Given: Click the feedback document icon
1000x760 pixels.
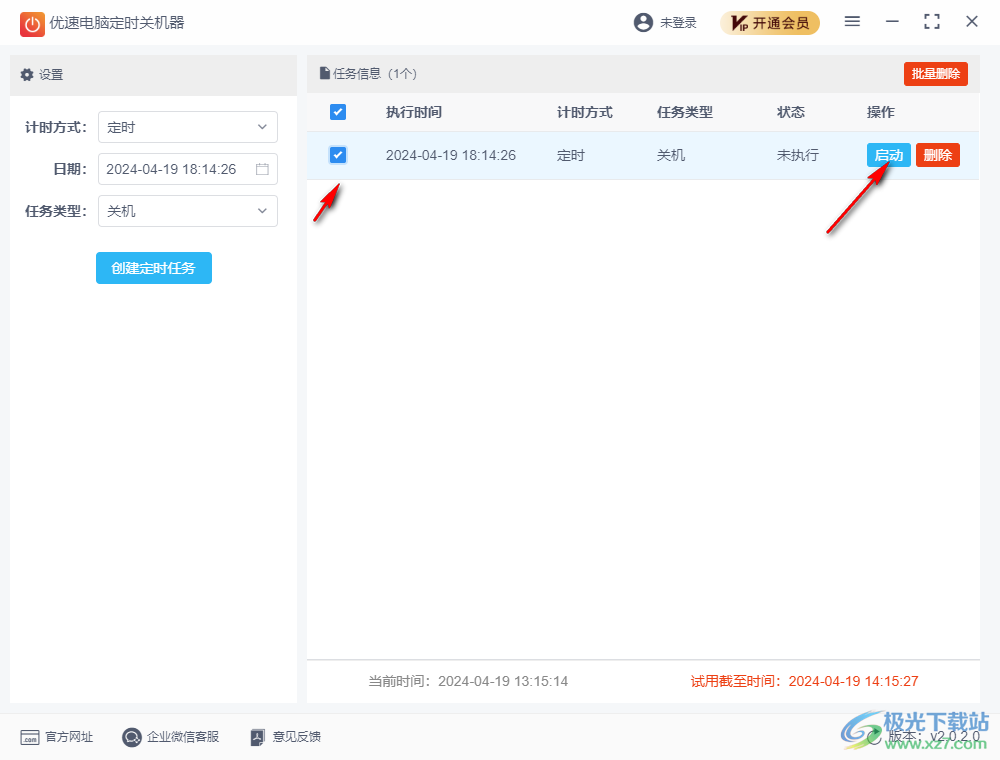Looking at the screenshot, I should pos(258,737).
